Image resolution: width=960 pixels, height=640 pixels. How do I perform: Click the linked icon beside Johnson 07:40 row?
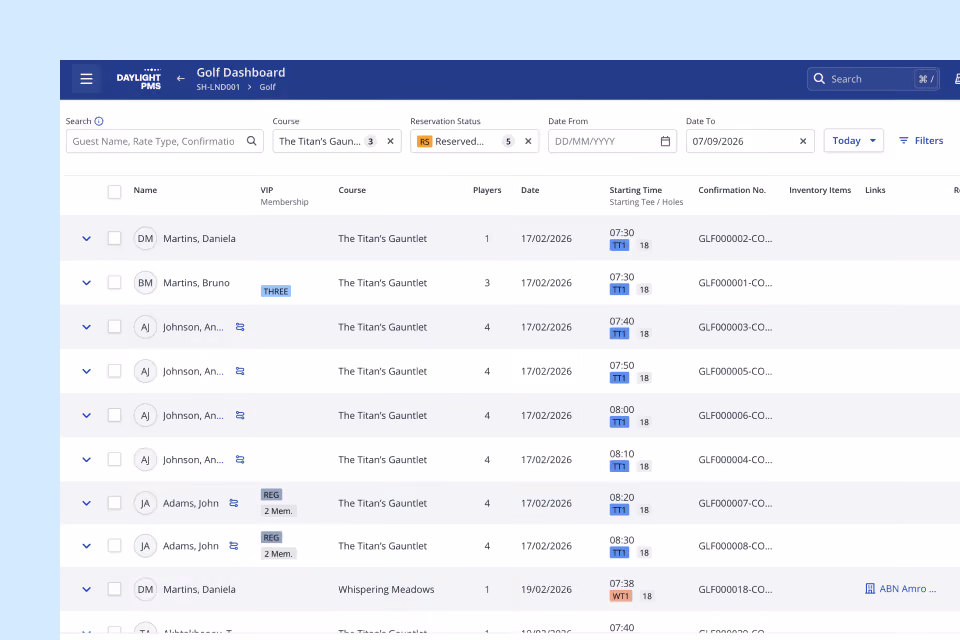coord(240,327)
